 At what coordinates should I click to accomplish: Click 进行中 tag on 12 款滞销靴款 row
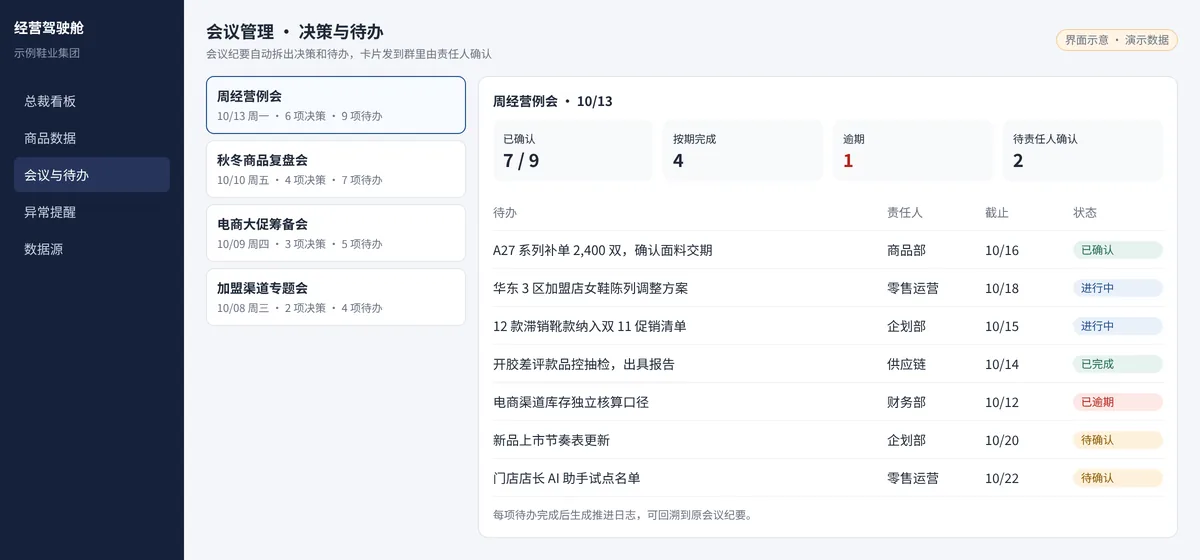[1117, 326]
